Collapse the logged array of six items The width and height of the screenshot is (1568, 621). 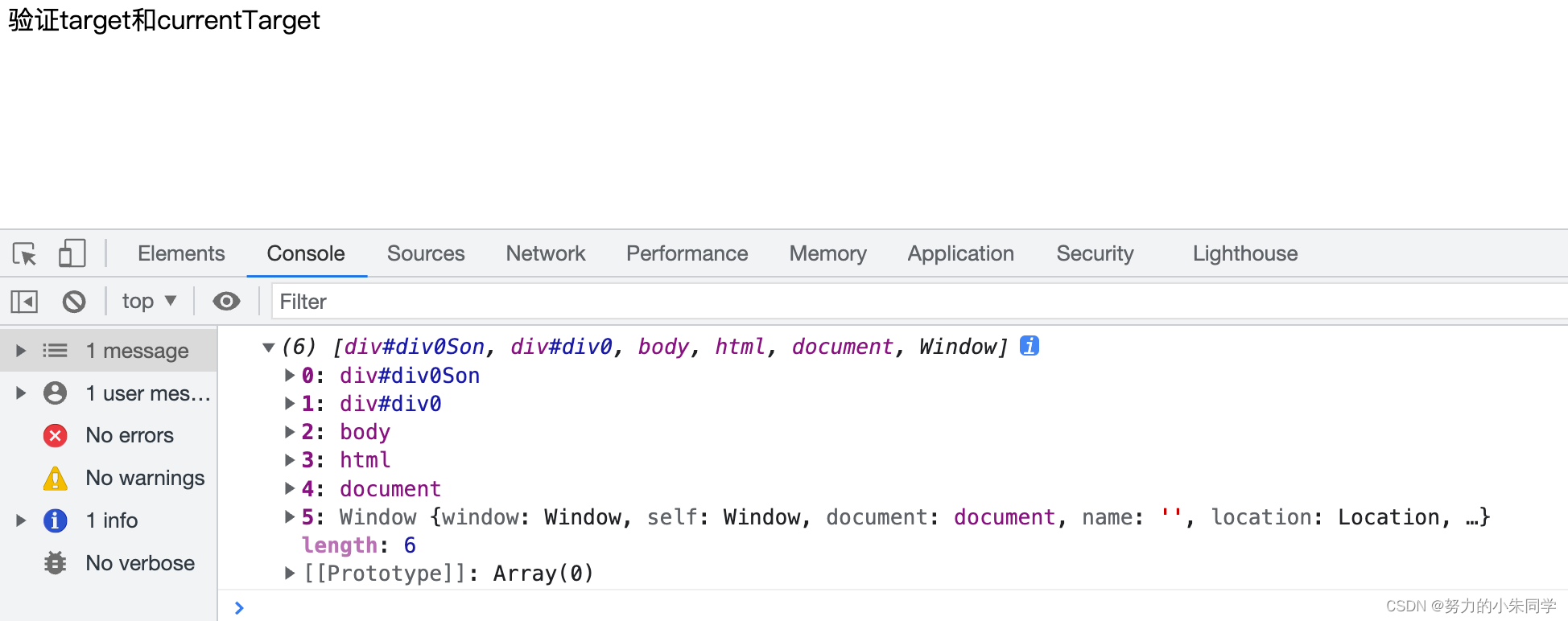click(269, 348)
